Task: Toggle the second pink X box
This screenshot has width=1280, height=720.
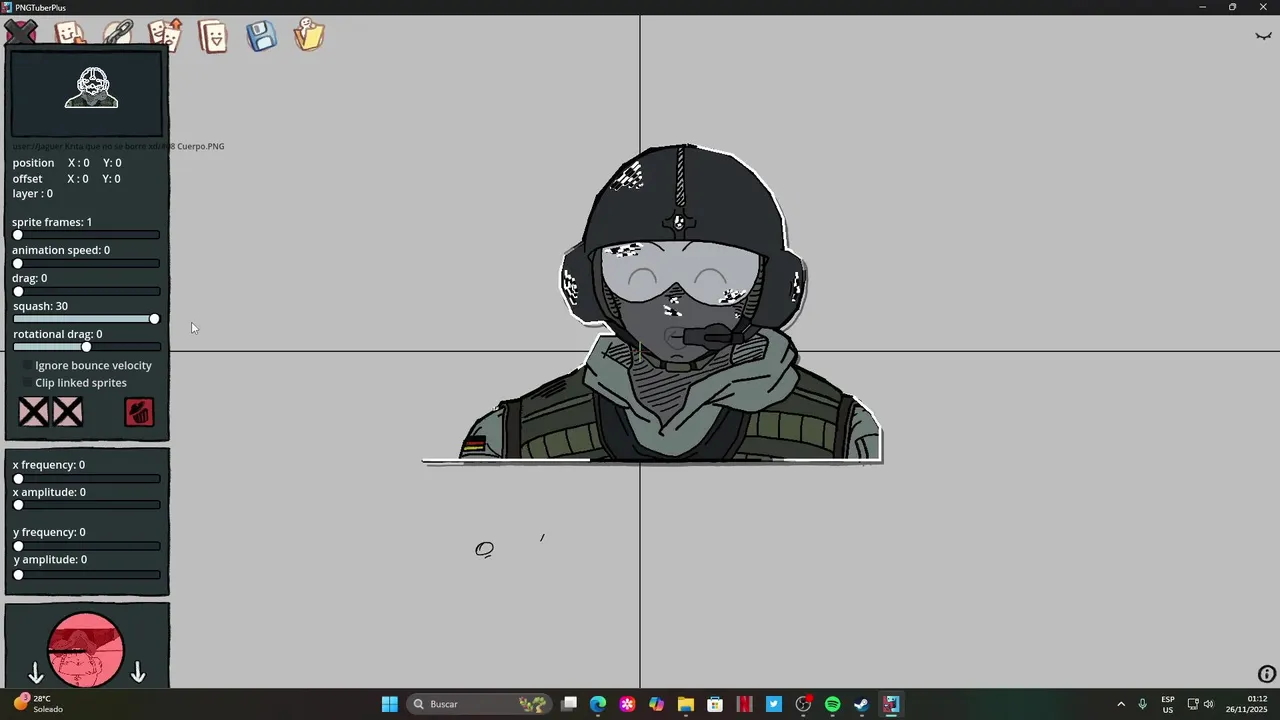Action: [68, 412]
